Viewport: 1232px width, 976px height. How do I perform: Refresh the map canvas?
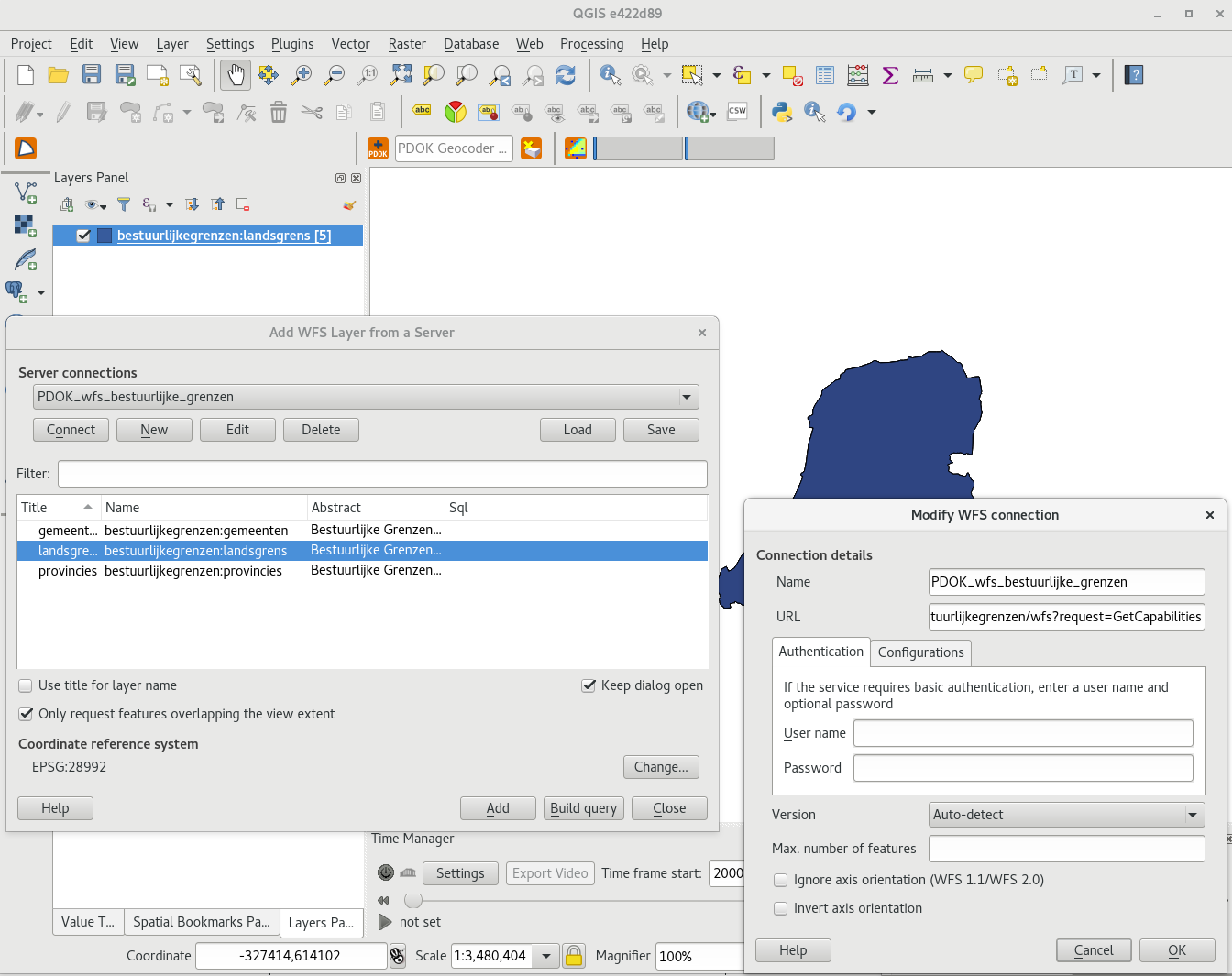566,75
